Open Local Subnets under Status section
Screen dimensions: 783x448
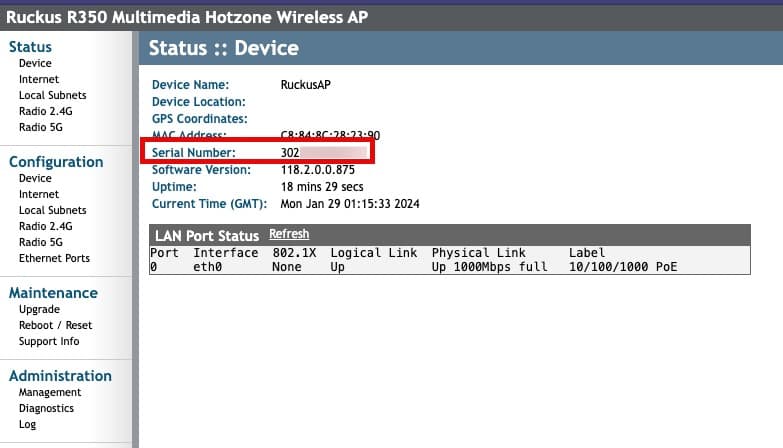click(x=52, y=95)
